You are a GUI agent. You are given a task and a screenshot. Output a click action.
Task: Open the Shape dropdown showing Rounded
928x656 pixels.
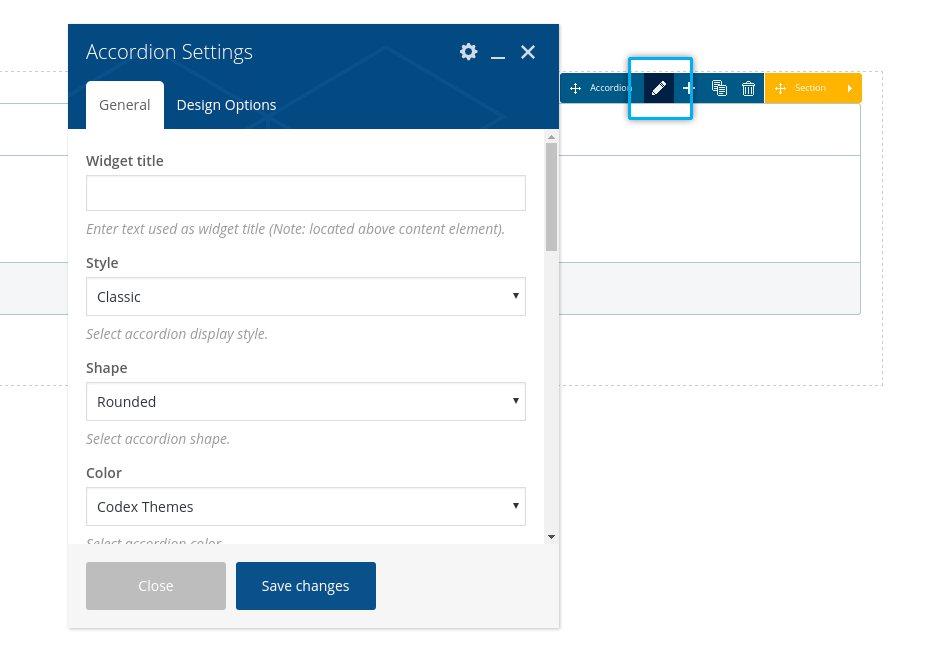tap(305, 402)
